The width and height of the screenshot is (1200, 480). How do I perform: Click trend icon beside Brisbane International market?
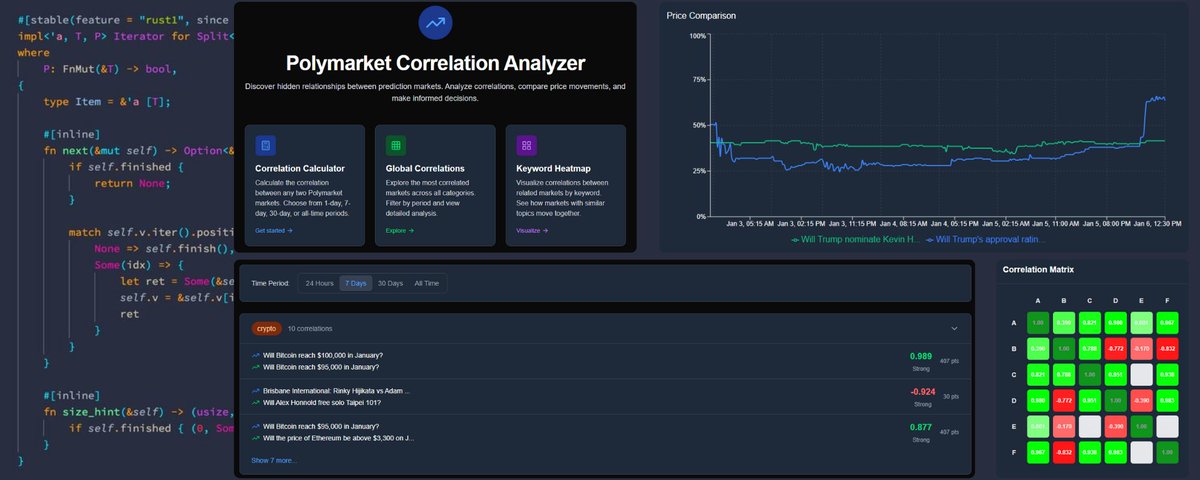point(256,391)
